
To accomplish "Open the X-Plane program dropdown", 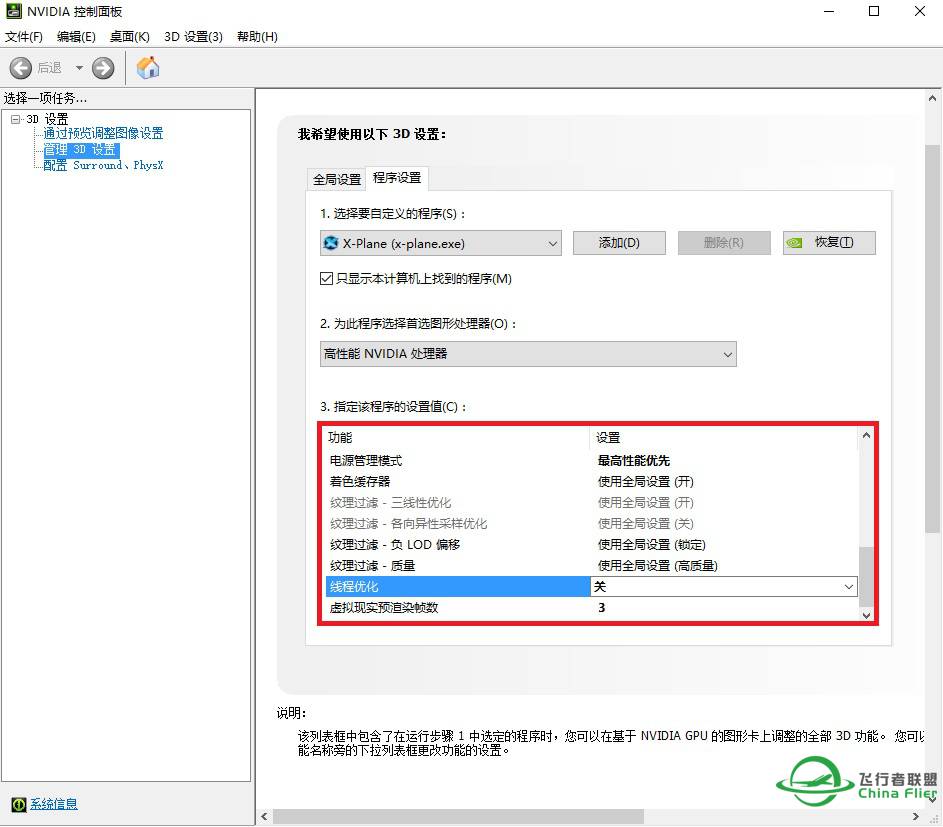I will point(440,244).
